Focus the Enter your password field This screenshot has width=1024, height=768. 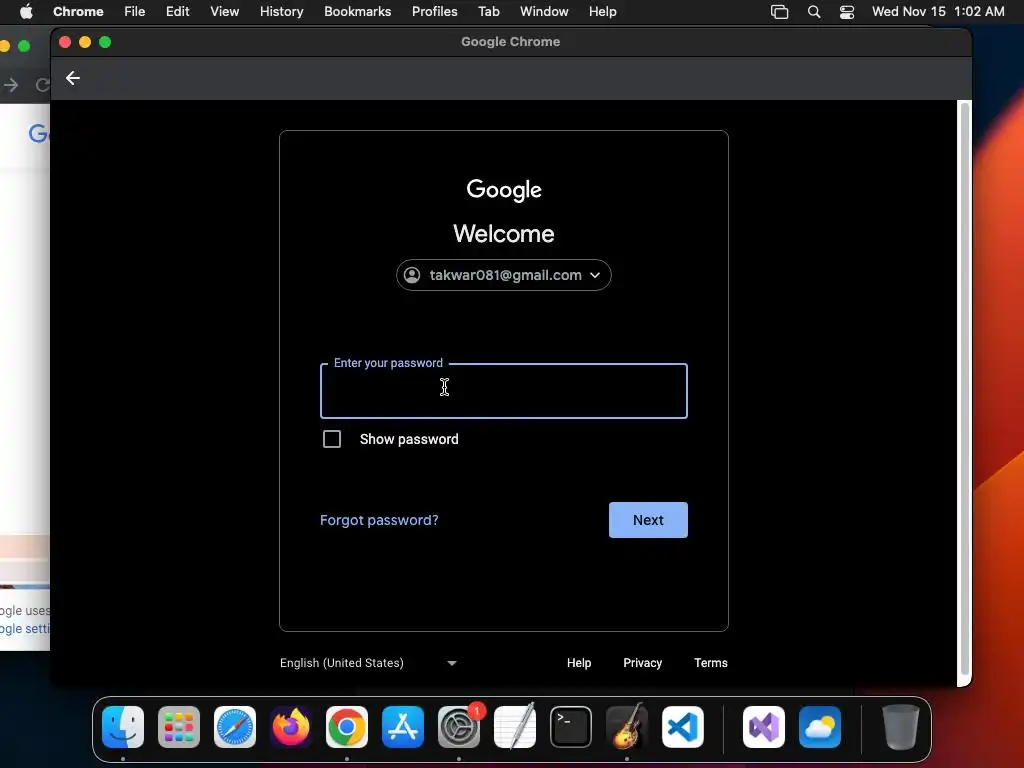click(504, 391)
